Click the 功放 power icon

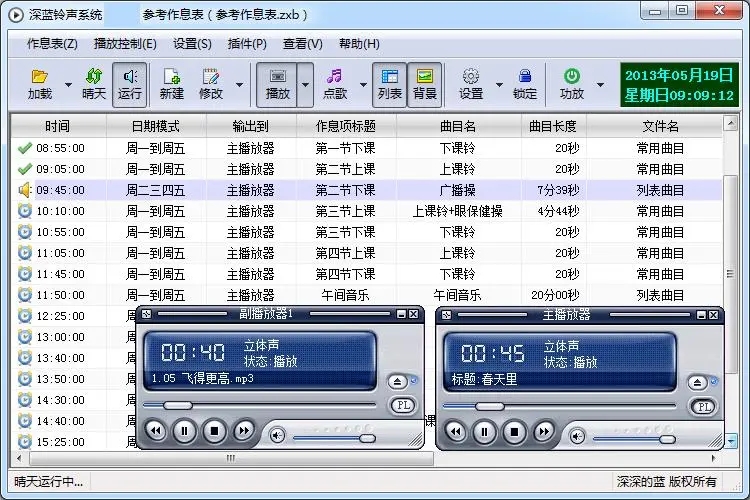click(x=572, y=77)
